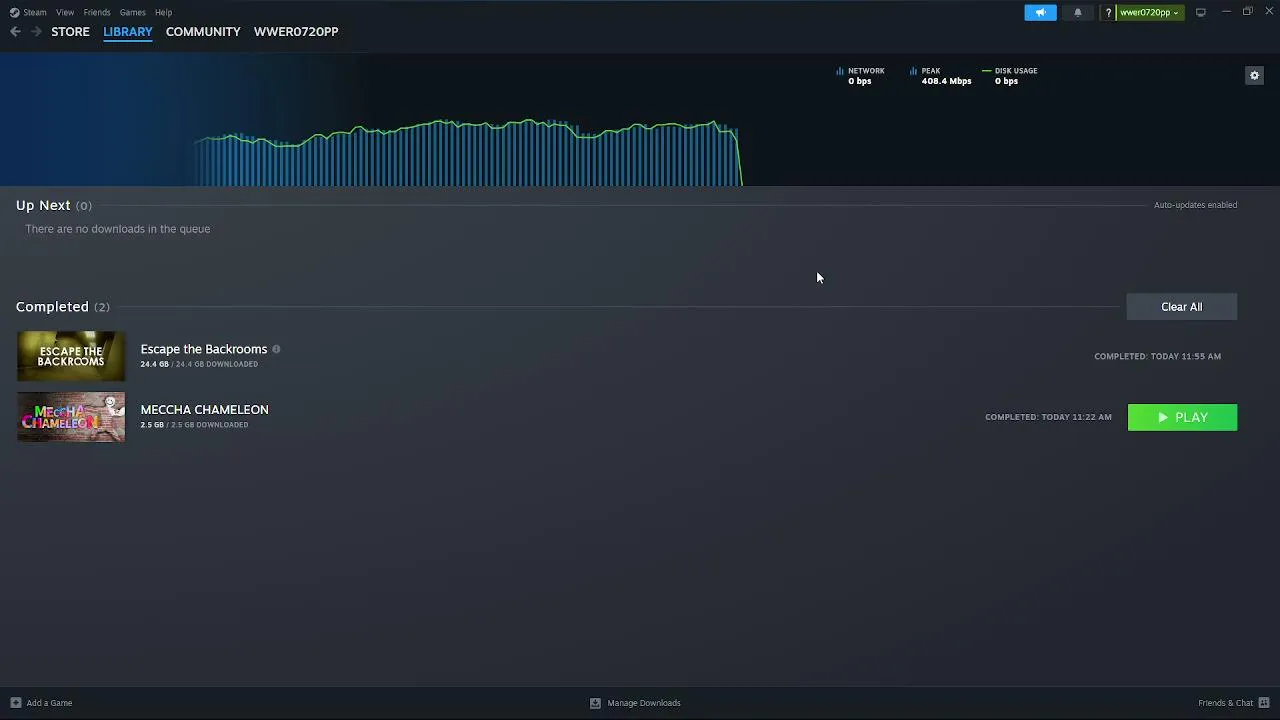1280x720 pixels.
Task: Open the View menu
Action: click(x=65, y=12)
